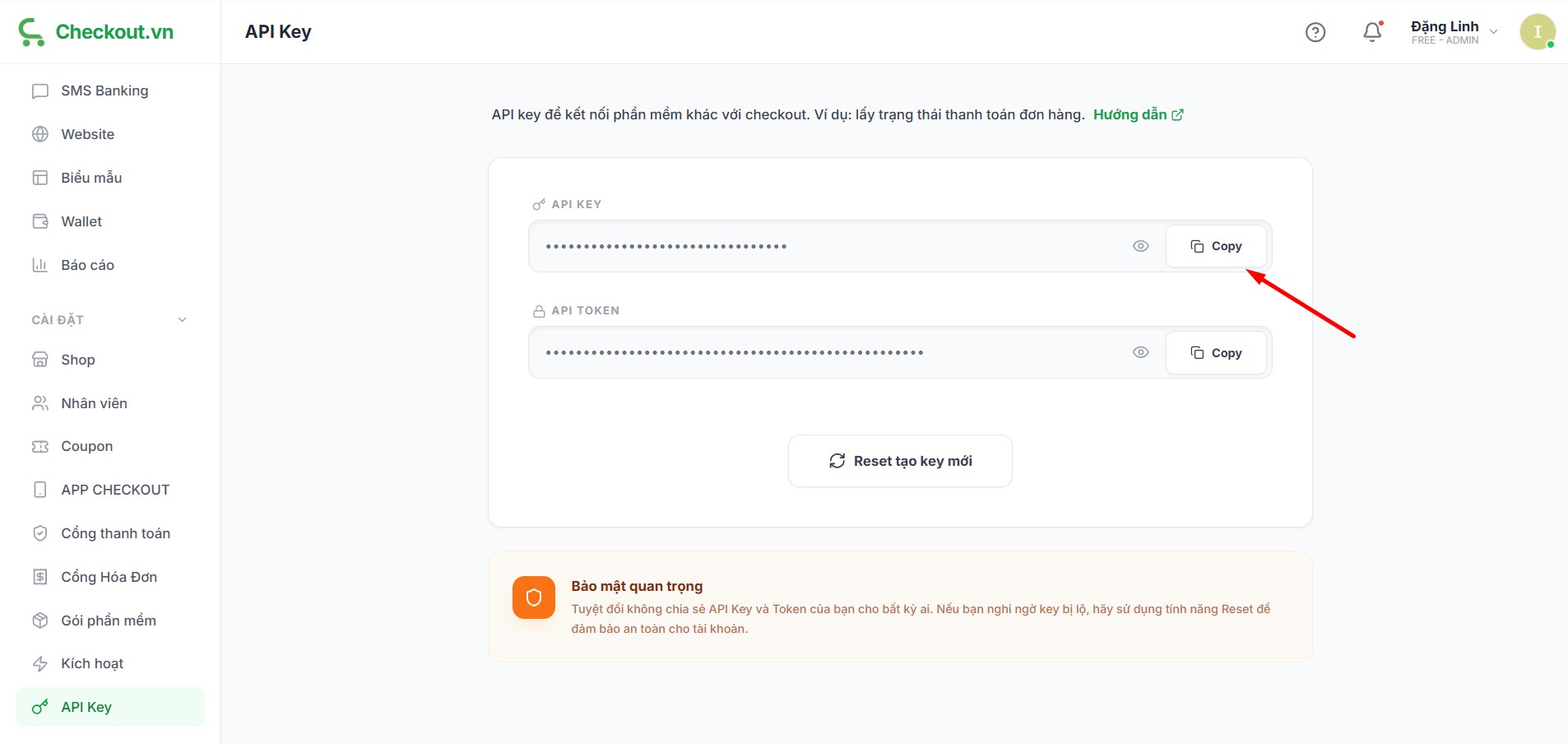The image size is (1568, 744).
Task: Collapse the CÀI ĐẶT sidebar section
Action: [182, 320]
